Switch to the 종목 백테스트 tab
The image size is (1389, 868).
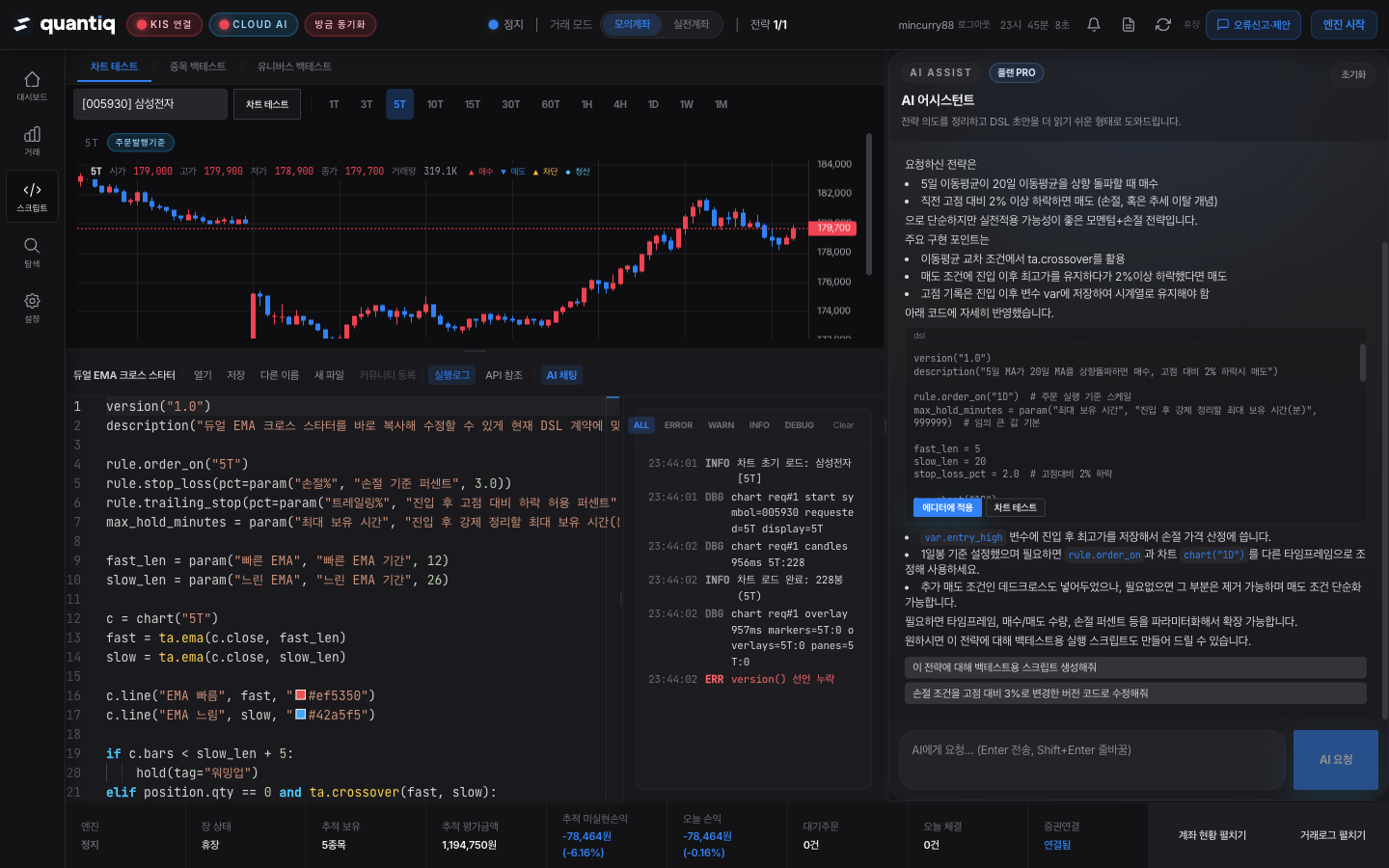click(197, 67)
